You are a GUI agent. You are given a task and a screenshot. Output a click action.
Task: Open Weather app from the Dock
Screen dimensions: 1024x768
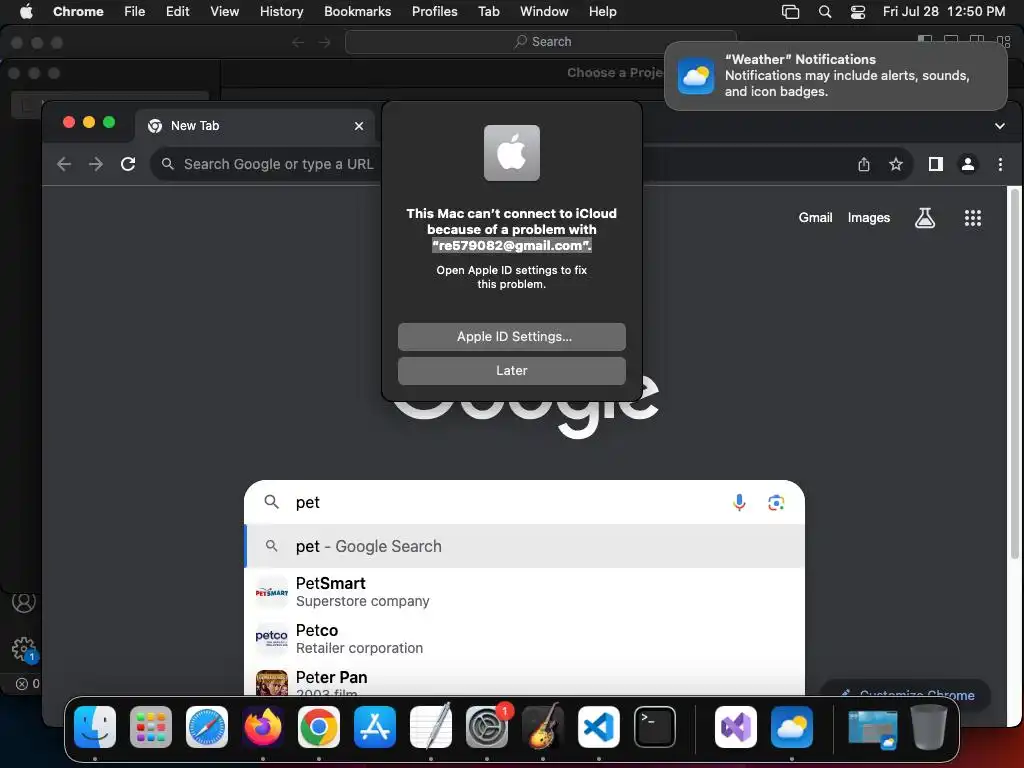[792, 727]
